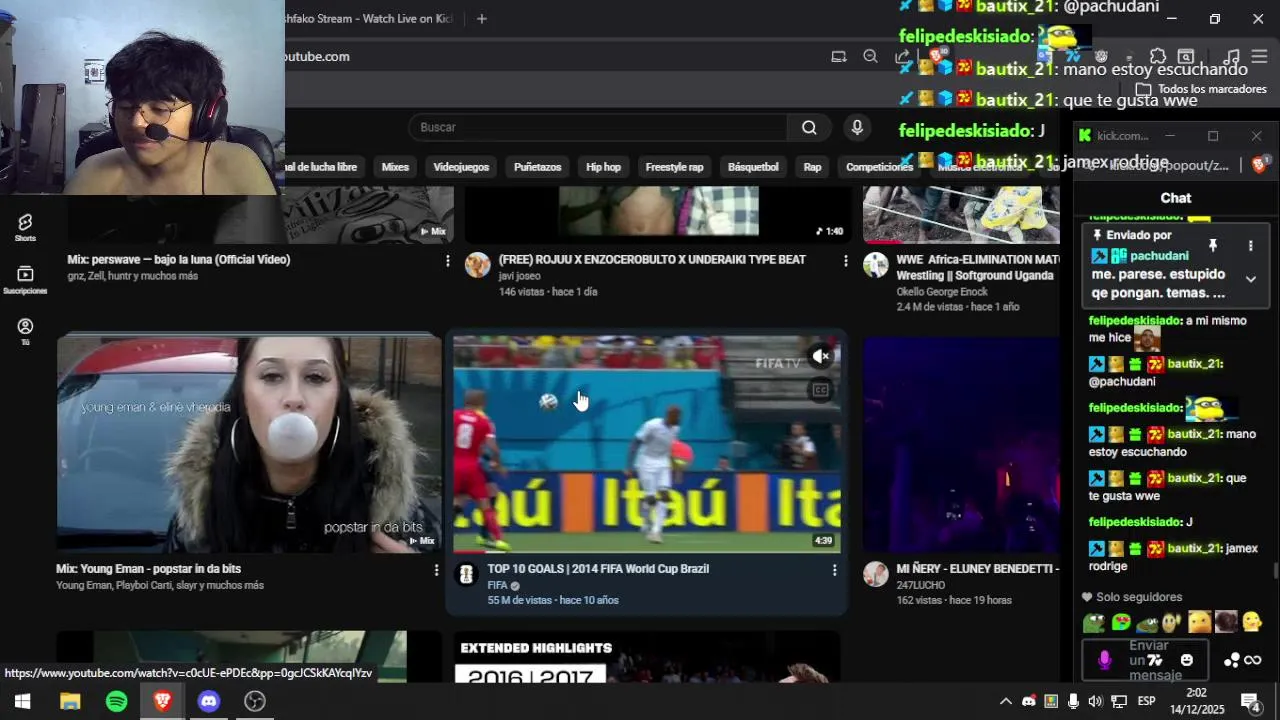Open Suscripciones in the YouTube sidebar
The width and height of the screenshot is (1280, 720).
[25, 280]
